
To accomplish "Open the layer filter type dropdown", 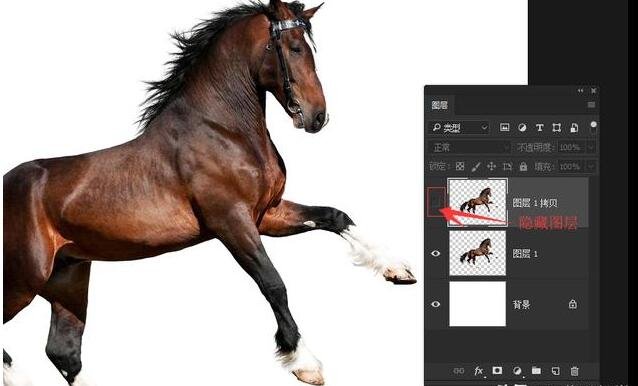I will point(458,128).
